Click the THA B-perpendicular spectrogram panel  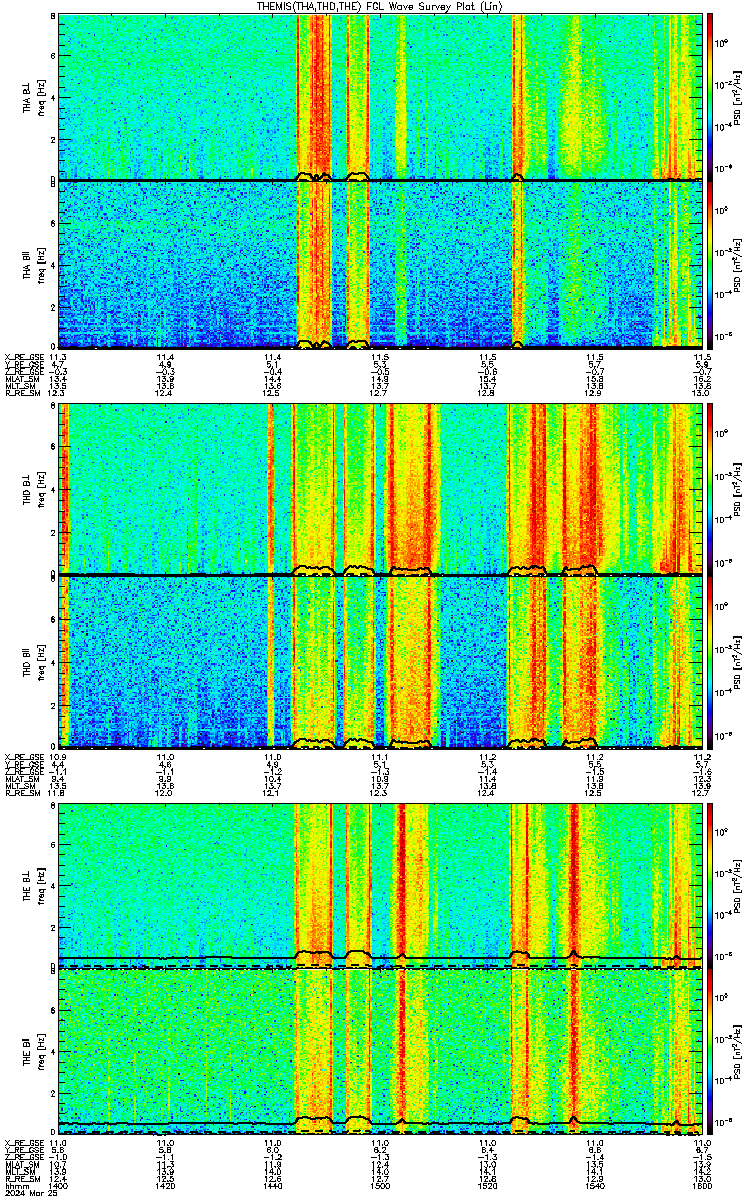tap(381, 96)
